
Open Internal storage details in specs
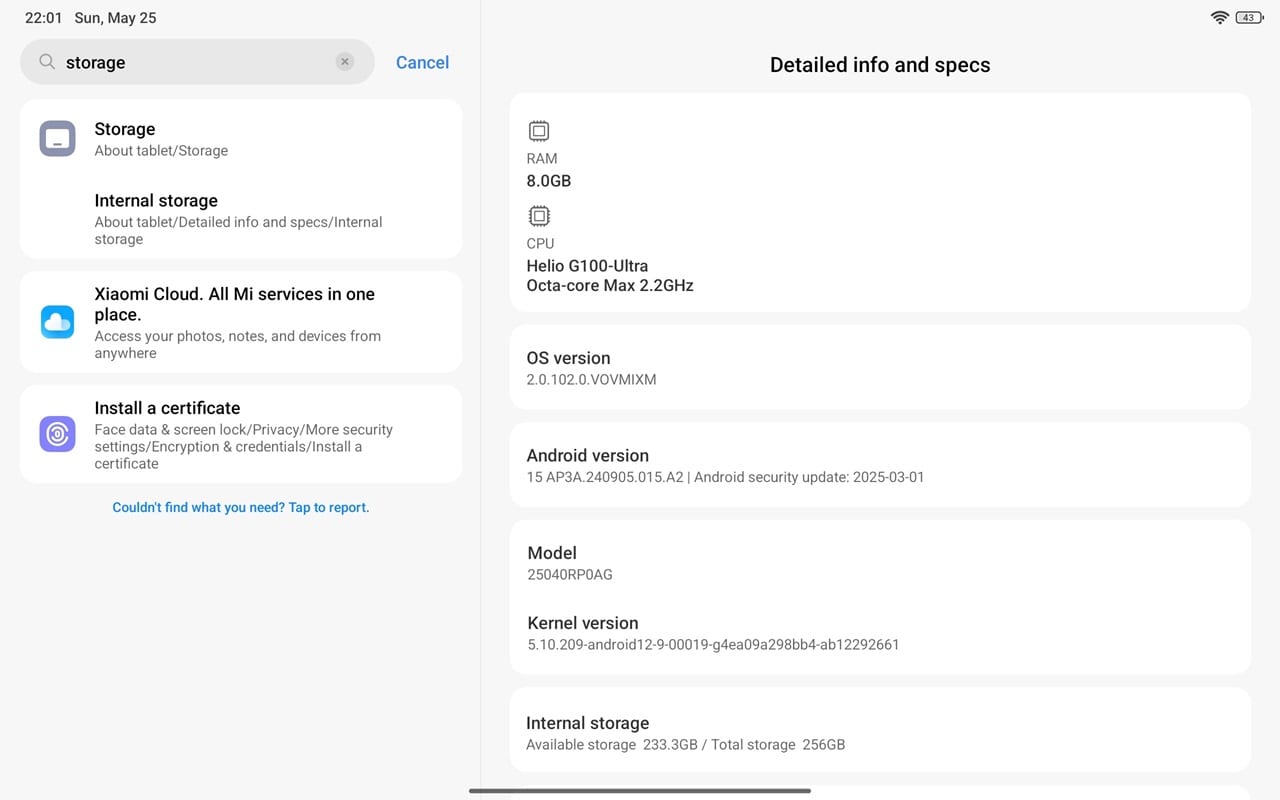tap(880, 733)
